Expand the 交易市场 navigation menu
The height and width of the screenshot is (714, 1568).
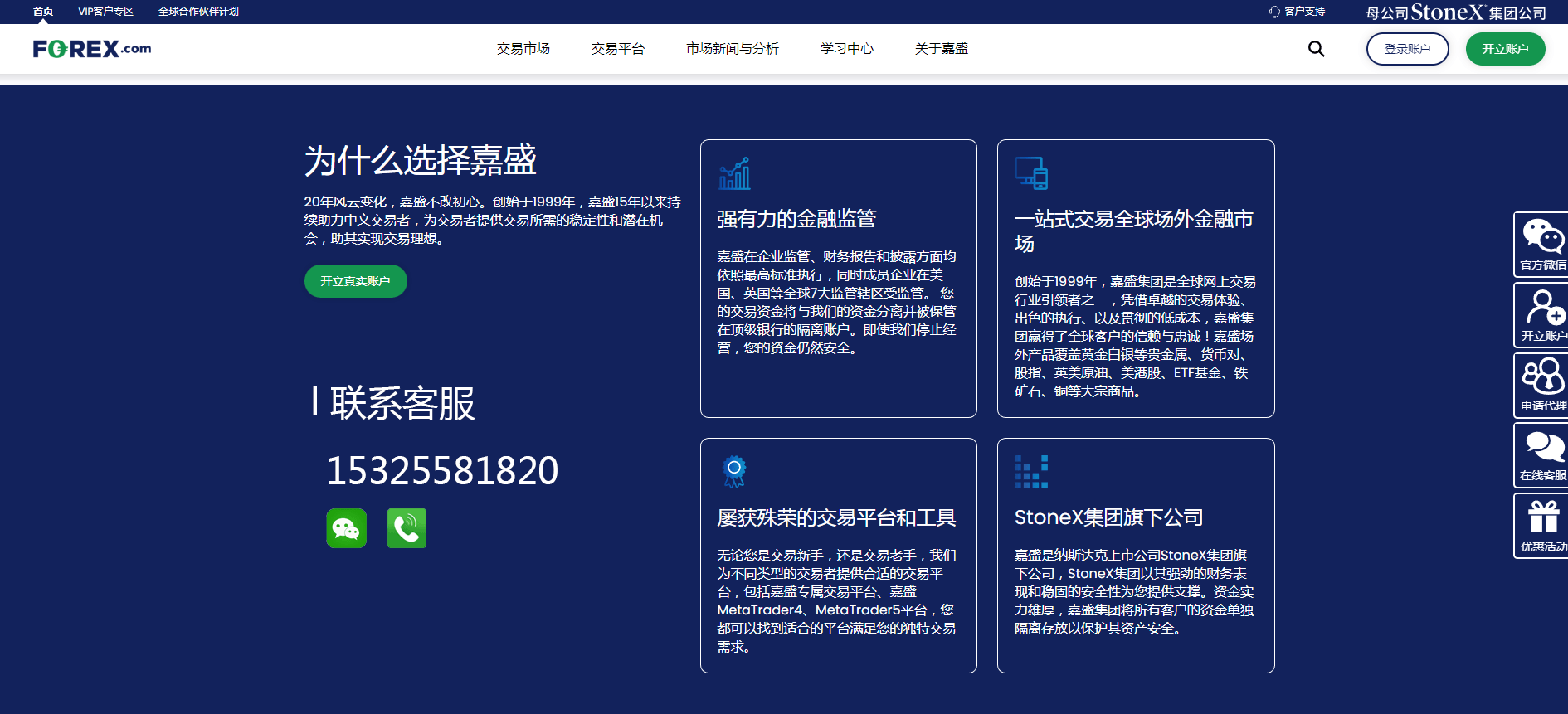coord(523,49)
